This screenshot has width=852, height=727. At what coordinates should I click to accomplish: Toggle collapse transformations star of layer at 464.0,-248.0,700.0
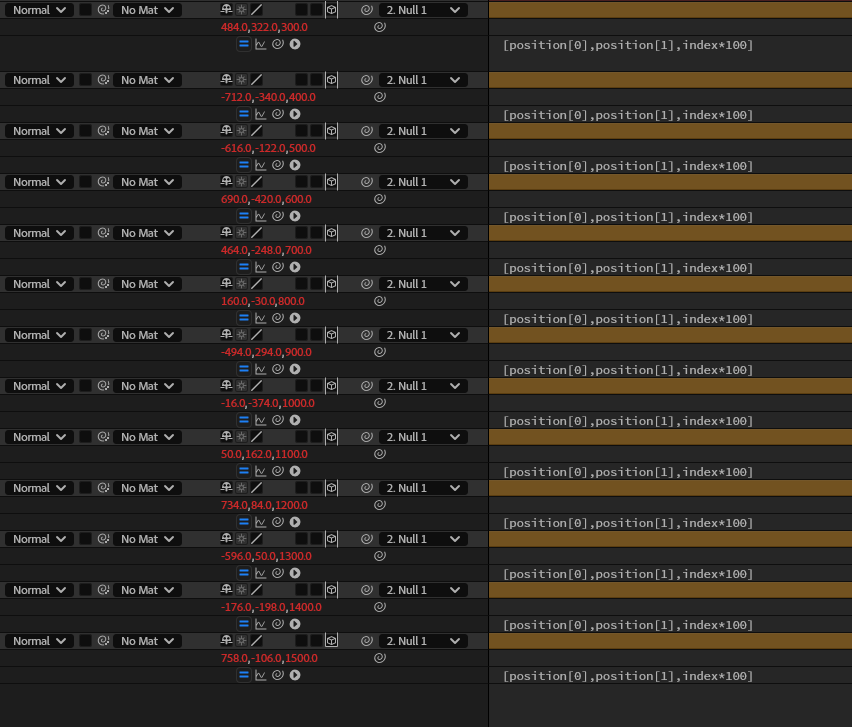[242, 233]
